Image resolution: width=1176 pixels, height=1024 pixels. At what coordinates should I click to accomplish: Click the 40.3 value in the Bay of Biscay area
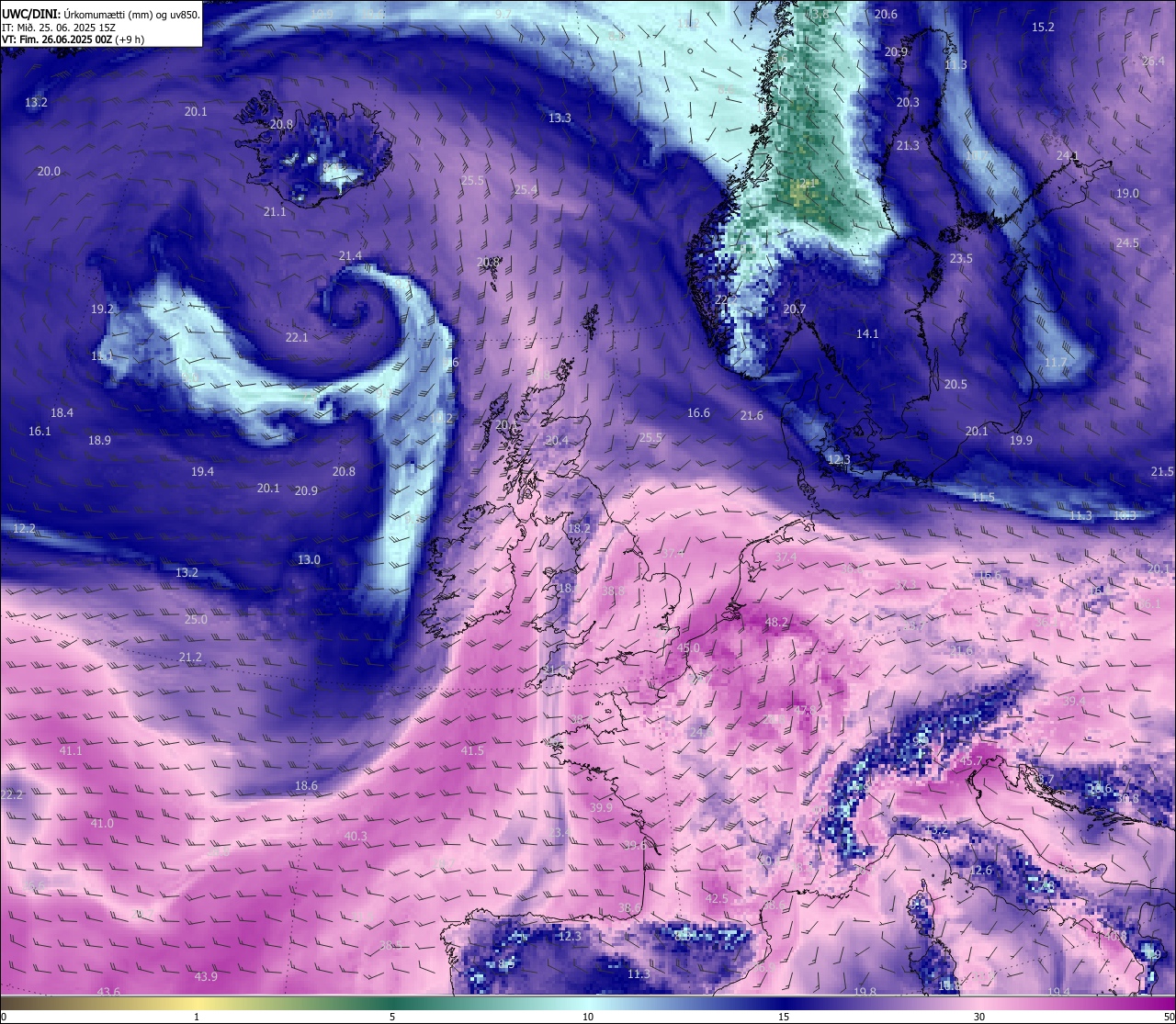[356, 837]
